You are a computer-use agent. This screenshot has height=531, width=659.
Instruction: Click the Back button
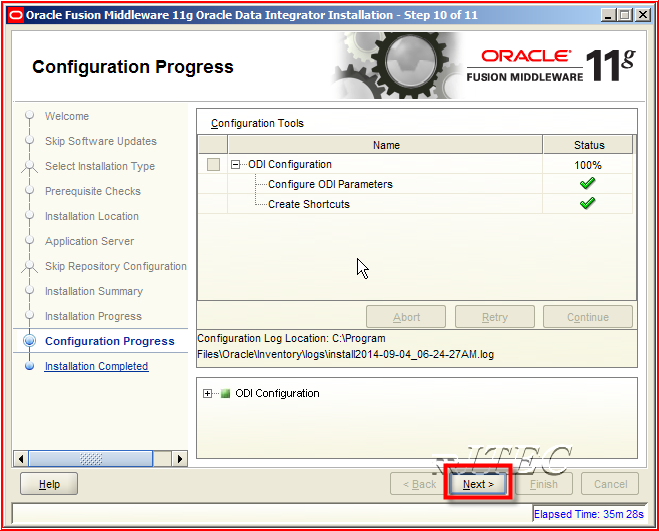click(x=419, y=484)
